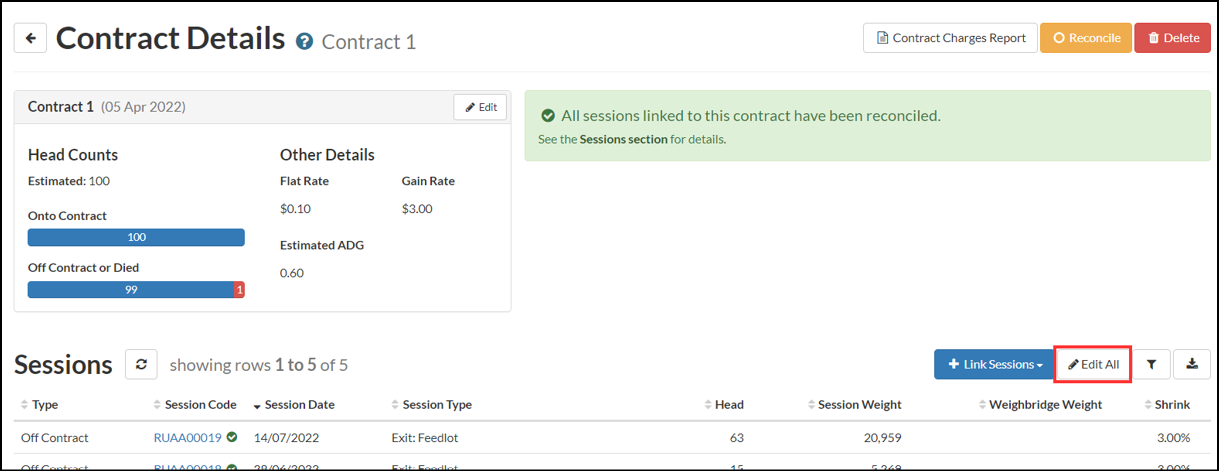Delete this contract

click(1172, 38)
